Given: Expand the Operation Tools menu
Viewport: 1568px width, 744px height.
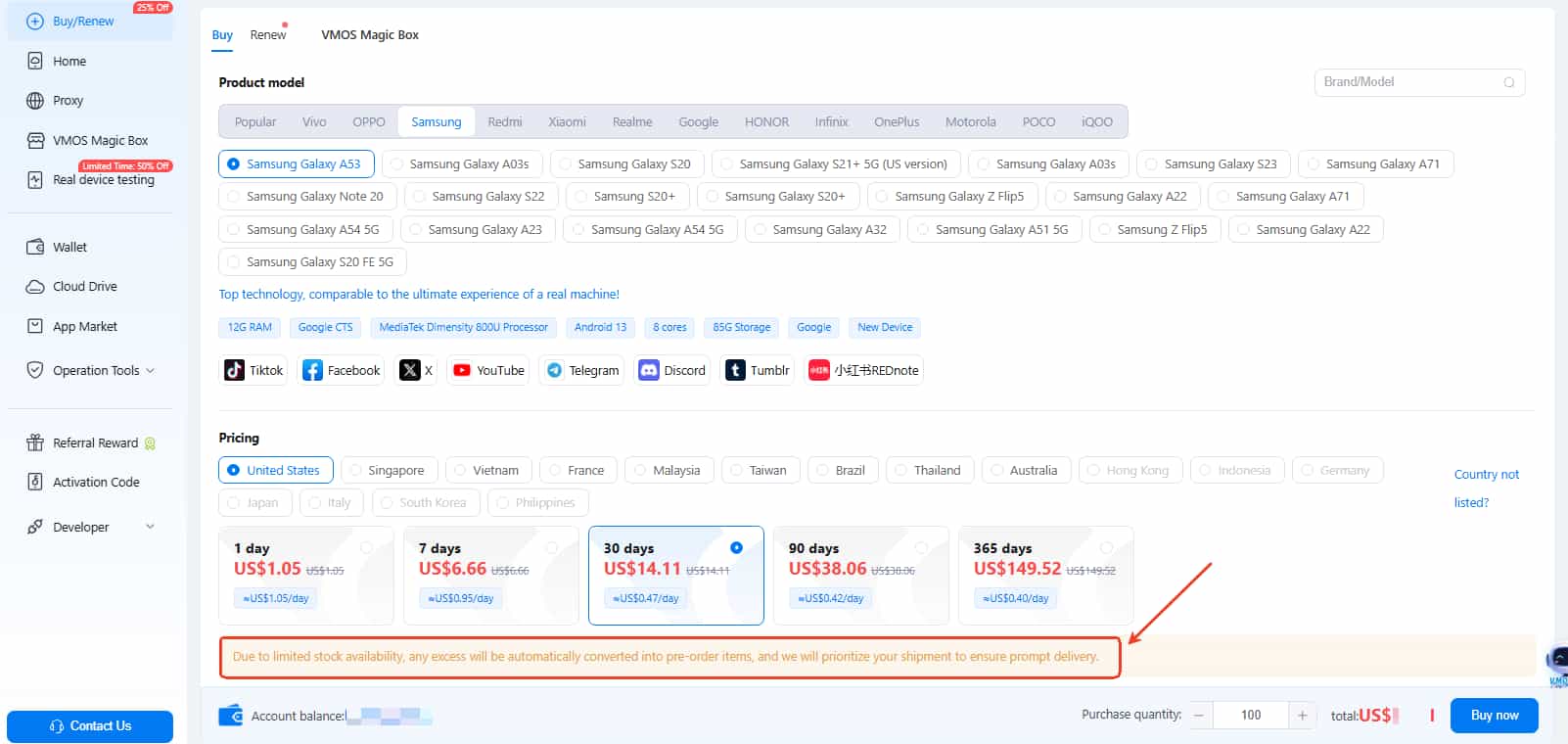Looking at the screenshot, I should click(150, 370).
